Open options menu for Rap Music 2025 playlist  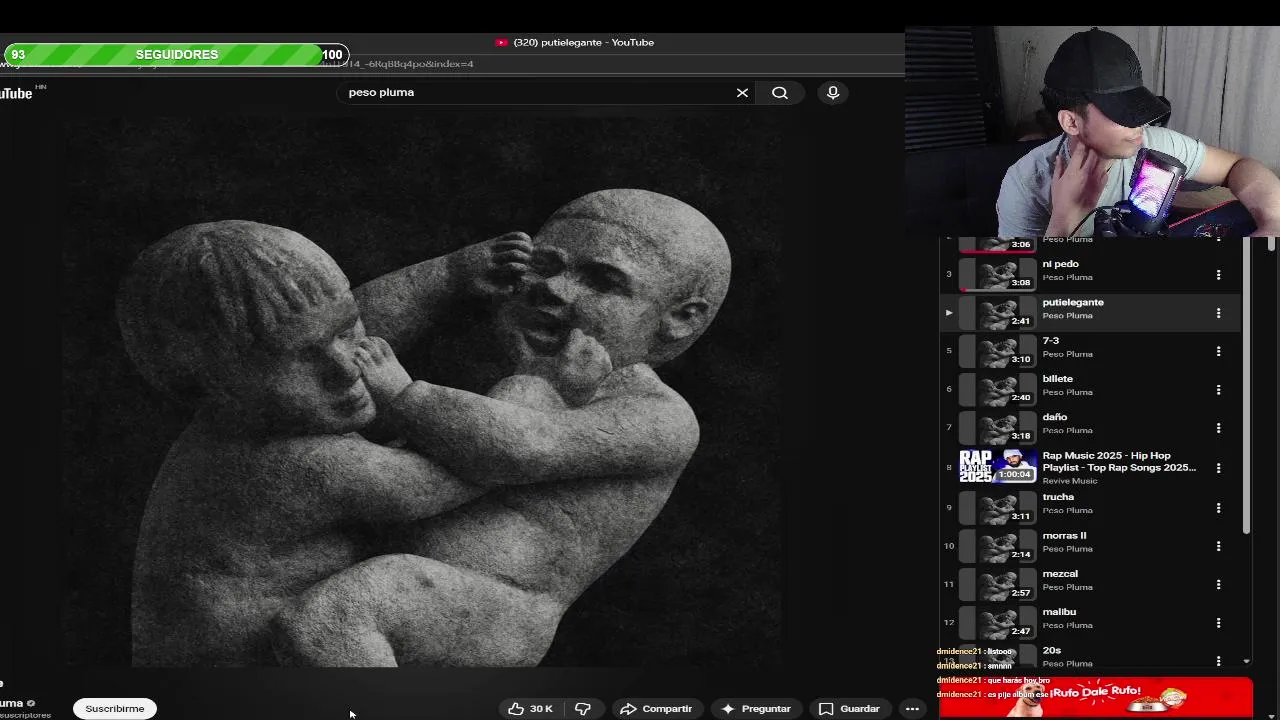pyautogui.click(x=1218, y=467)
